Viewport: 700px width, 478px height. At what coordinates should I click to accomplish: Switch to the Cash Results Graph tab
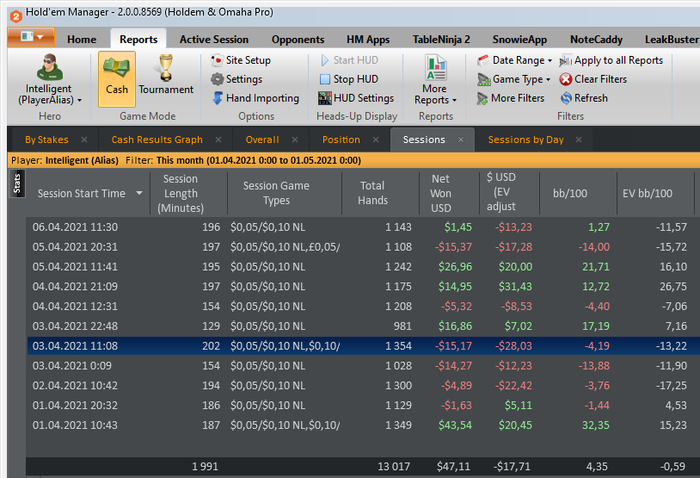(x=157, y=140)
